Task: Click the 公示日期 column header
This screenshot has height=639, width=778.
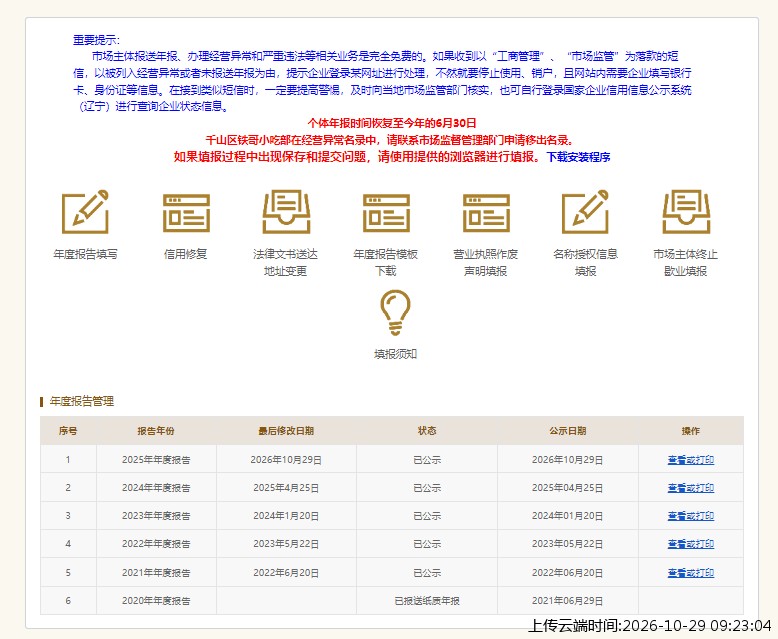Action: coord(568,431)
